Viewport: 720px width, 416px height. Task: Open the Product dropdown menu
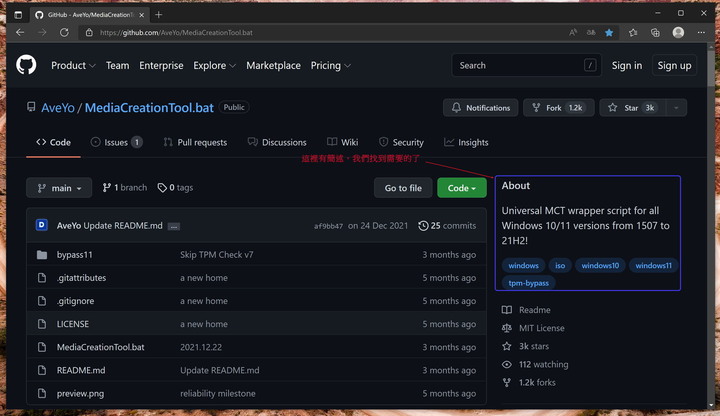(73, 65)
